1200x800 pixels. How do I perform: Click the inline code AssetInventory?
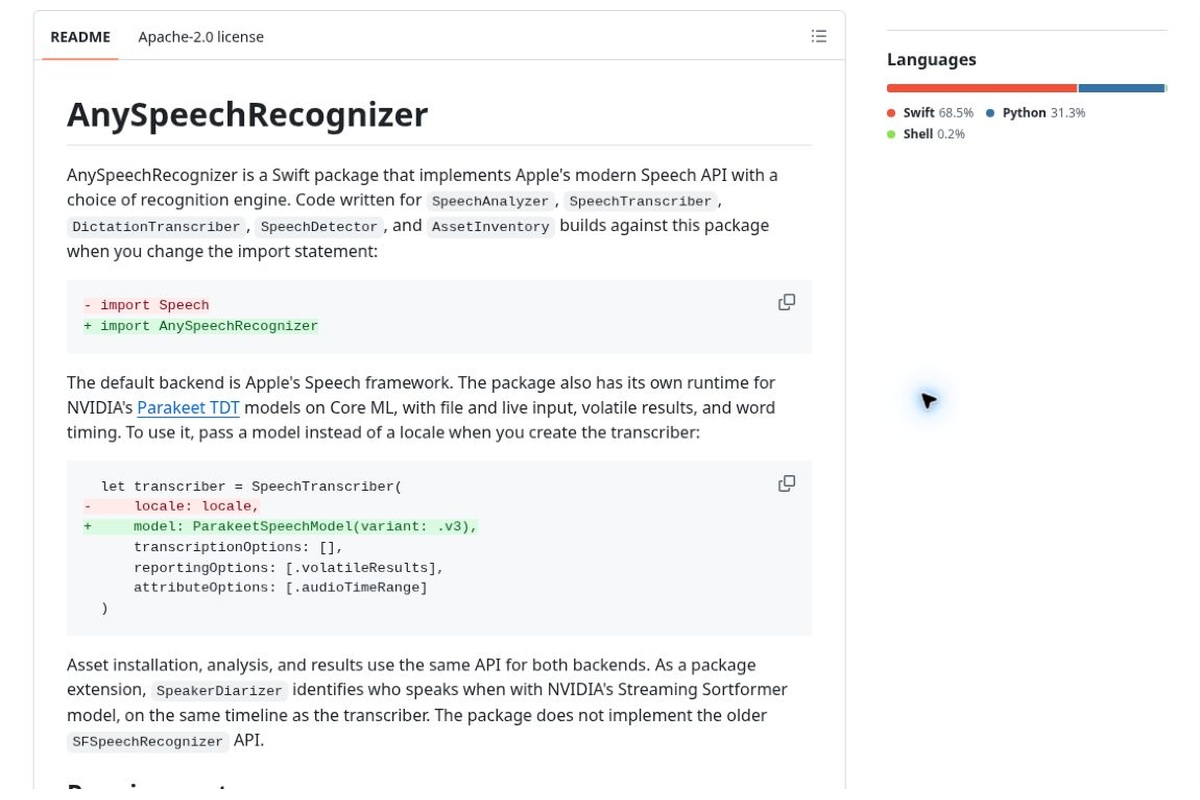click(x=490, y=227)
